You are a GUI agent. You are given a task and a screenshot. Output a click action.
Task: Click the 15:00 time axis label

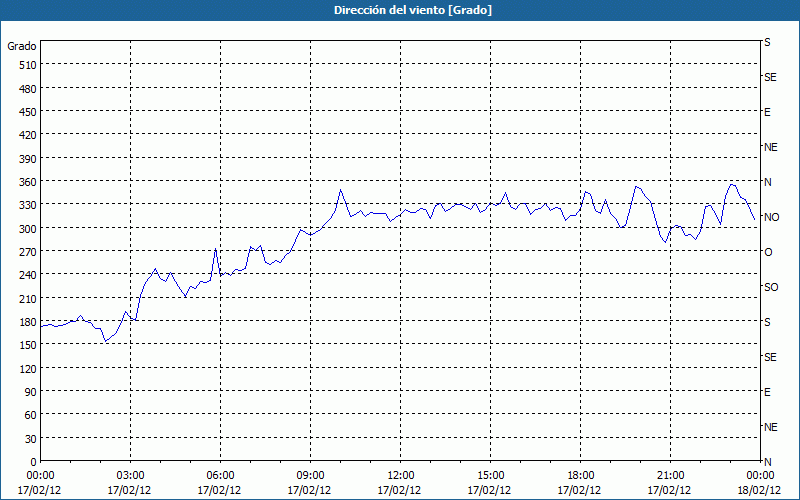point(490,476)
